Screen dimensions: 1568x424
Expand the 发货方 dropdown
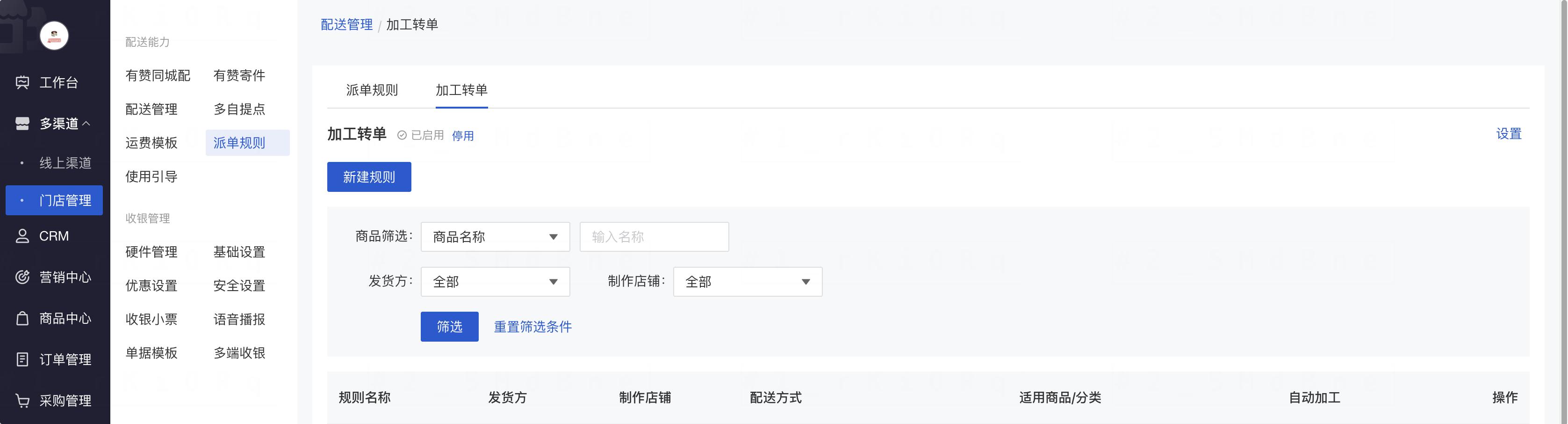[x=495, y=282]
